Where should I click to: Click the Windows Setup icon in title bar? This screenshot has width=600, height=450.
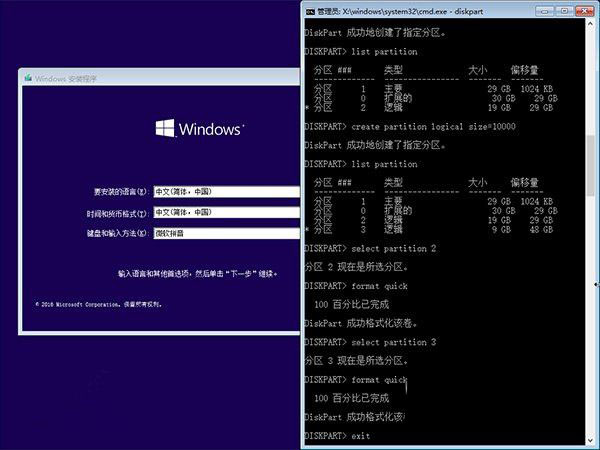(x=28, y=78)
